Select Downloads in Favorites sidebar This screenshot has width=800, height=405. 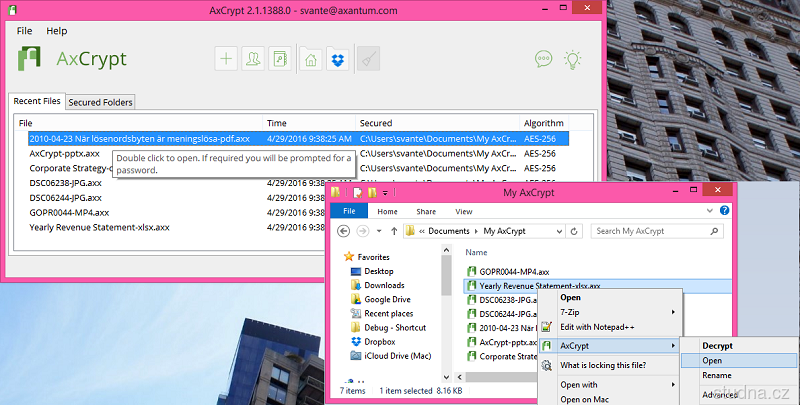pyautogui.click(x=384, y=285)
